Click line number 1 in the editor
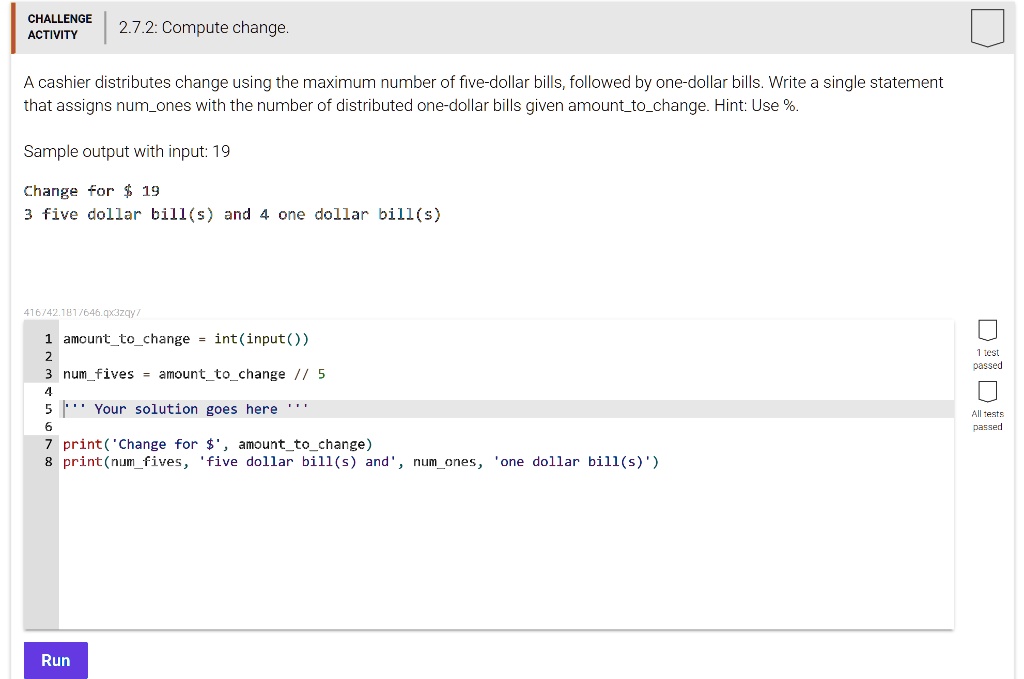Image resolution: width=1024 pixels, height=679 pixels. pos(48,338)
